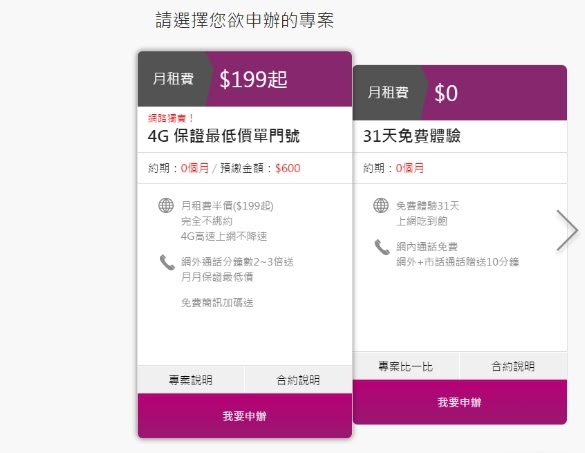Click the $0 monthly fee header
This screenshot has width=585, height=453.
click(x=446, y=93)
